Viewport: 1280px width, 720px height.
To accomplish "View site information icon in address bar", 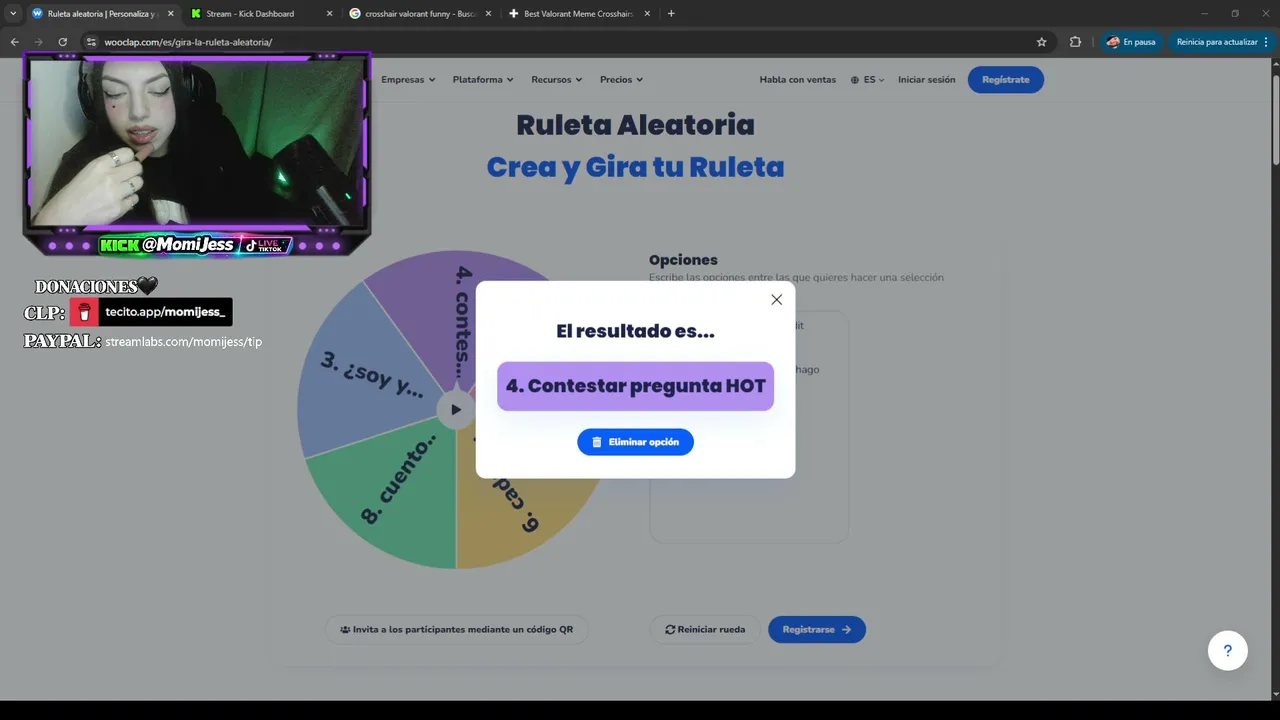I will pos(91,42).
